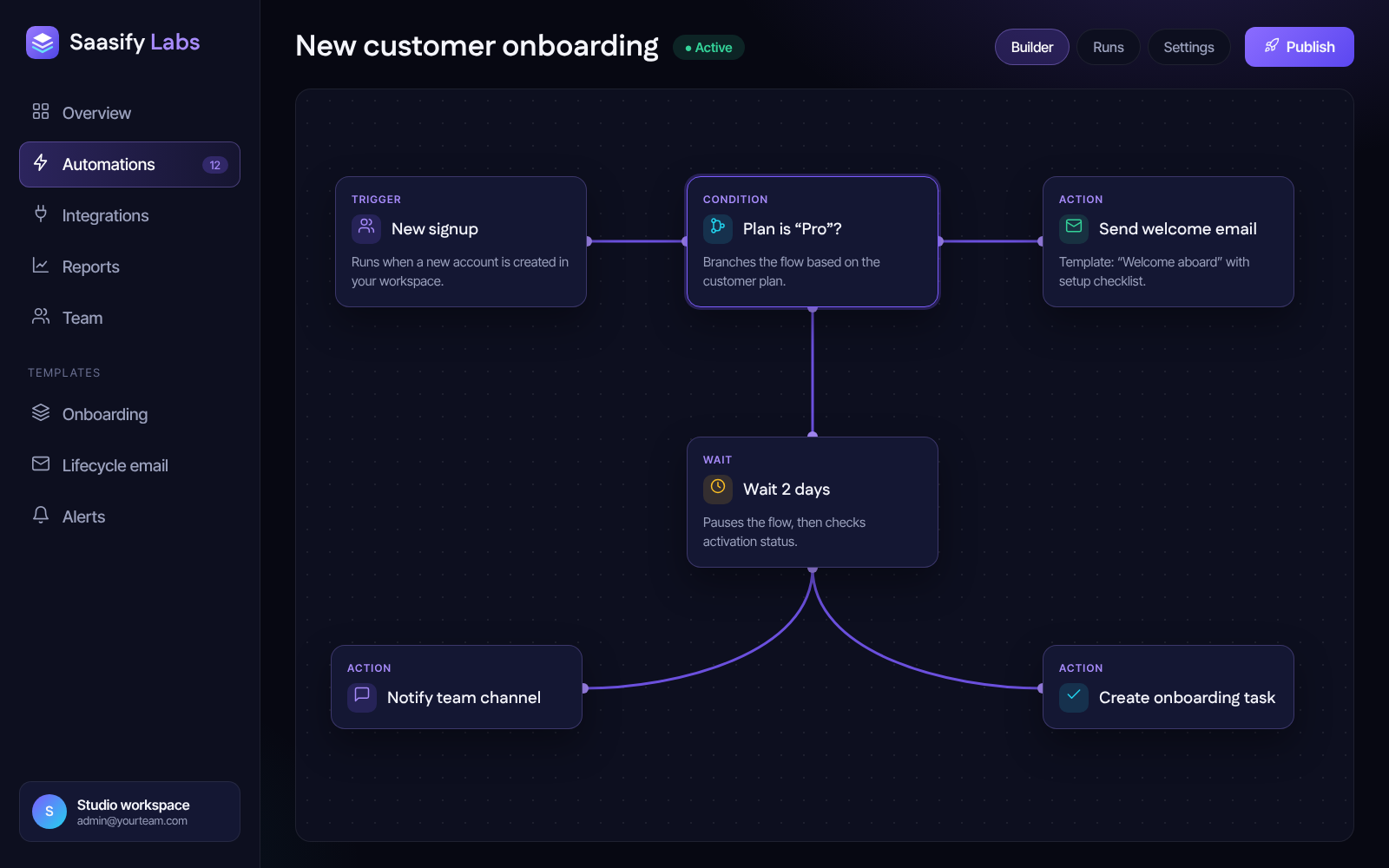Click the Integrations plug icon

click(41, 214)
